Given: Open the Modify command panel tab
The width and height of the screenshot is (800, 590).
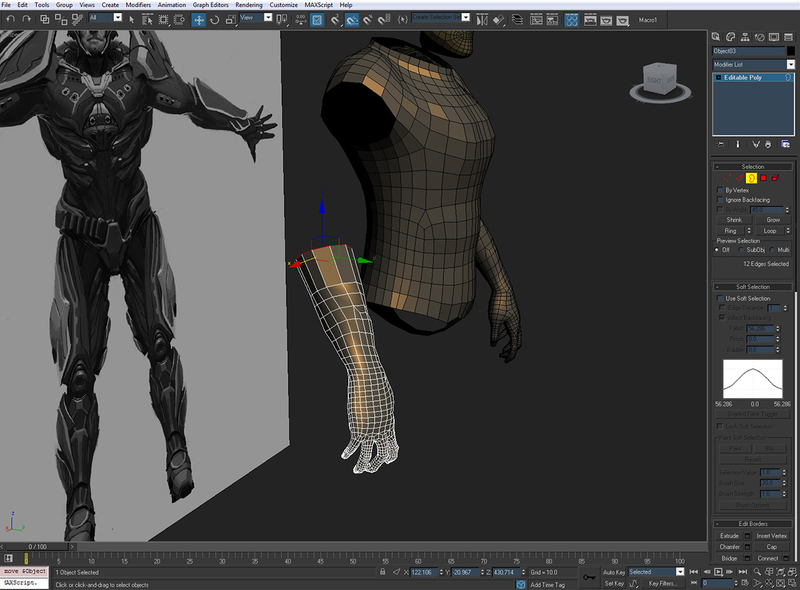Looking at the screenshot, I should coord(731,37).
